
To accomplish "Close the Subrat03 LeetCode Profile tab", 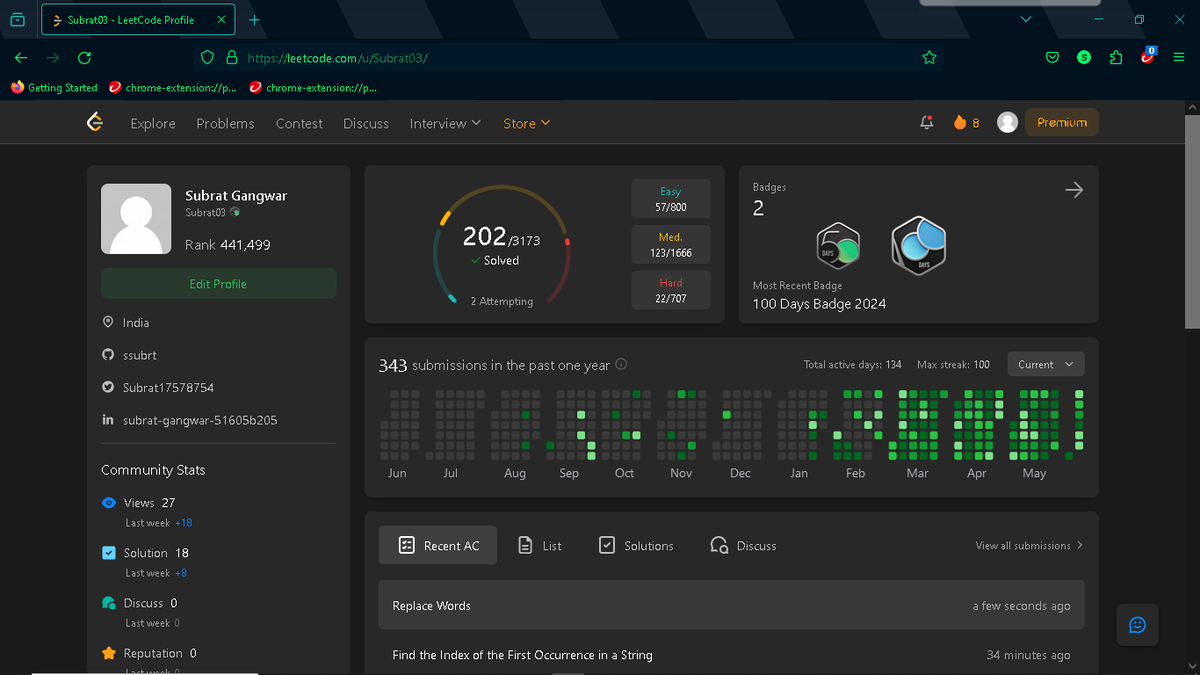I will coord(222,19).
